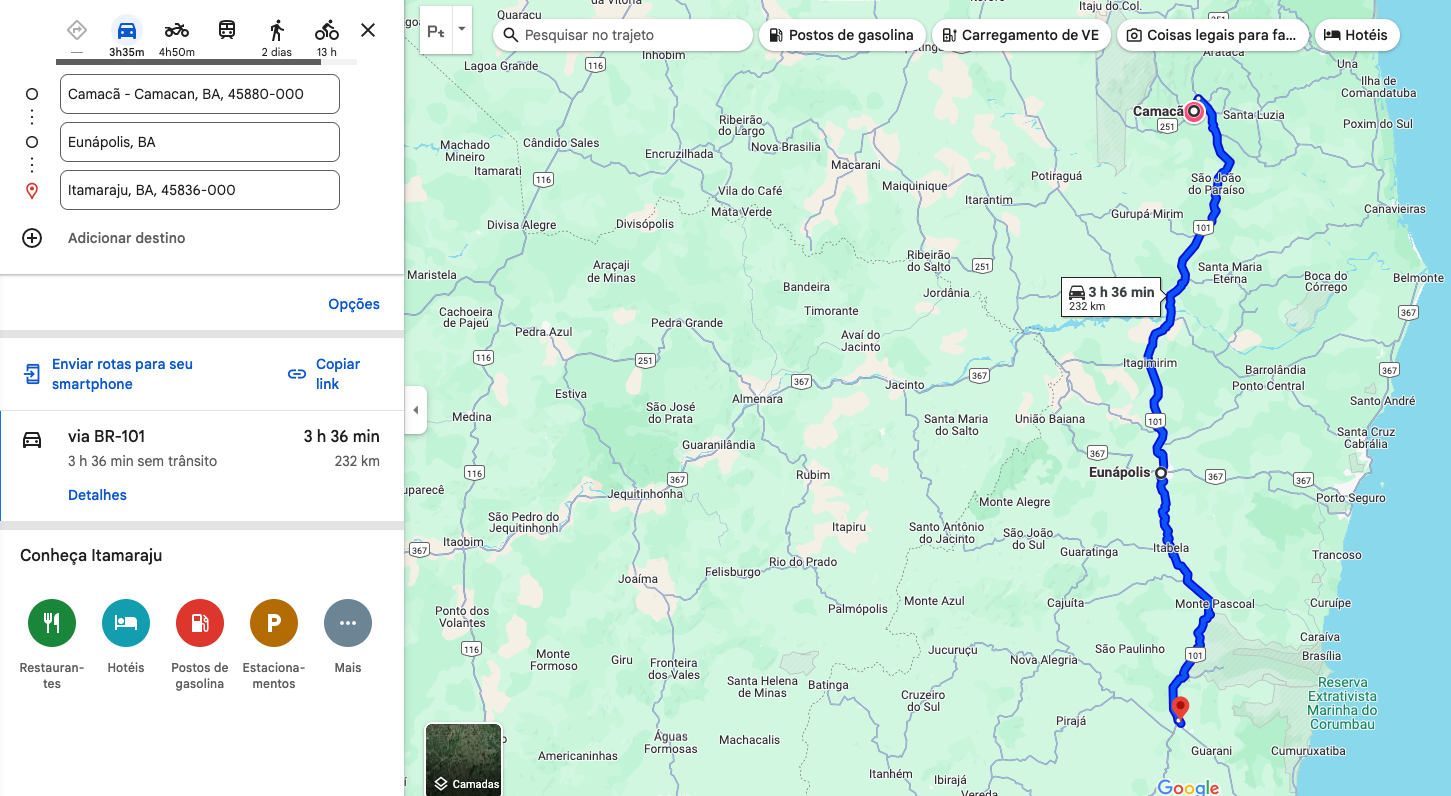Pick the cycling travel mode
This screenshot has height=796, width=1451.
pyautogui.click(x=327, y=30)
